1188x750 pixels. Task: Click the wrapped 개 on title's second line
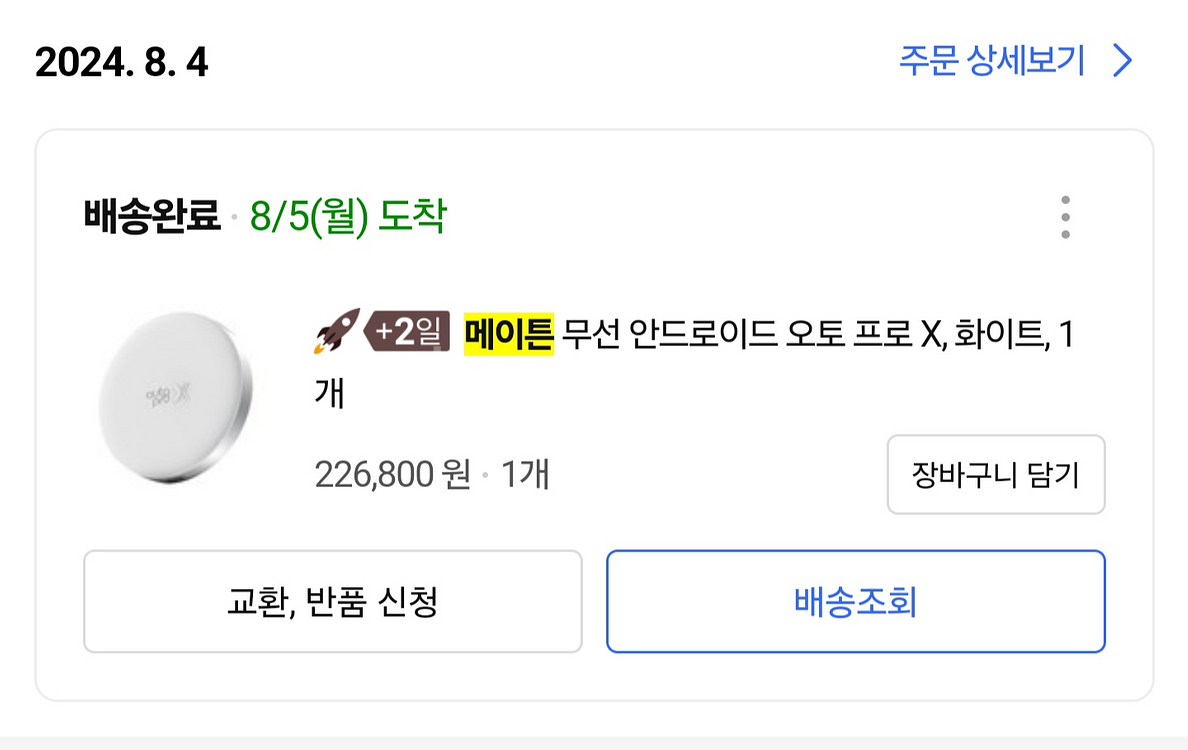329,393
